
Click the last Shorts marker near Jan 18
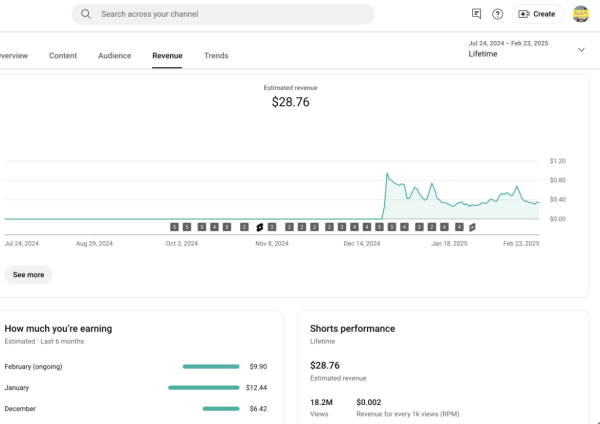point(472,227)
